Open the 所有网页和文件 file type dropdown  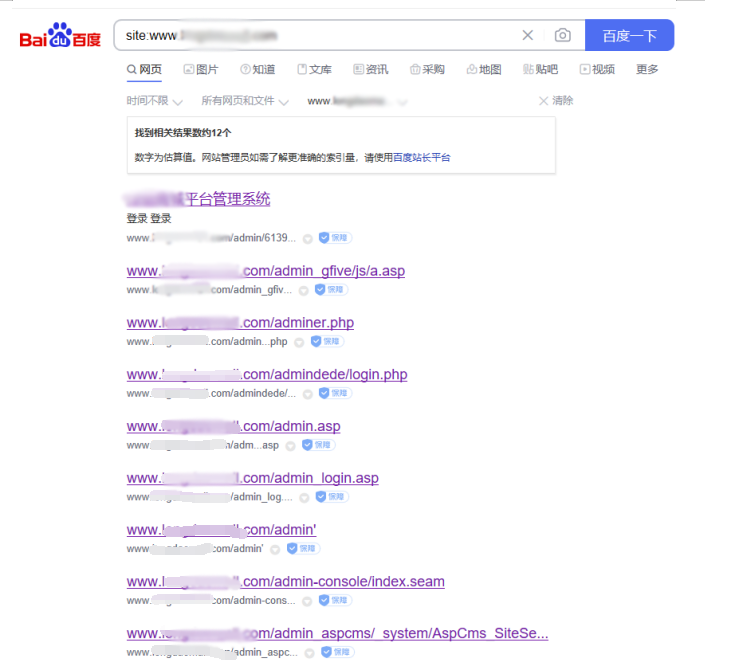245,101
